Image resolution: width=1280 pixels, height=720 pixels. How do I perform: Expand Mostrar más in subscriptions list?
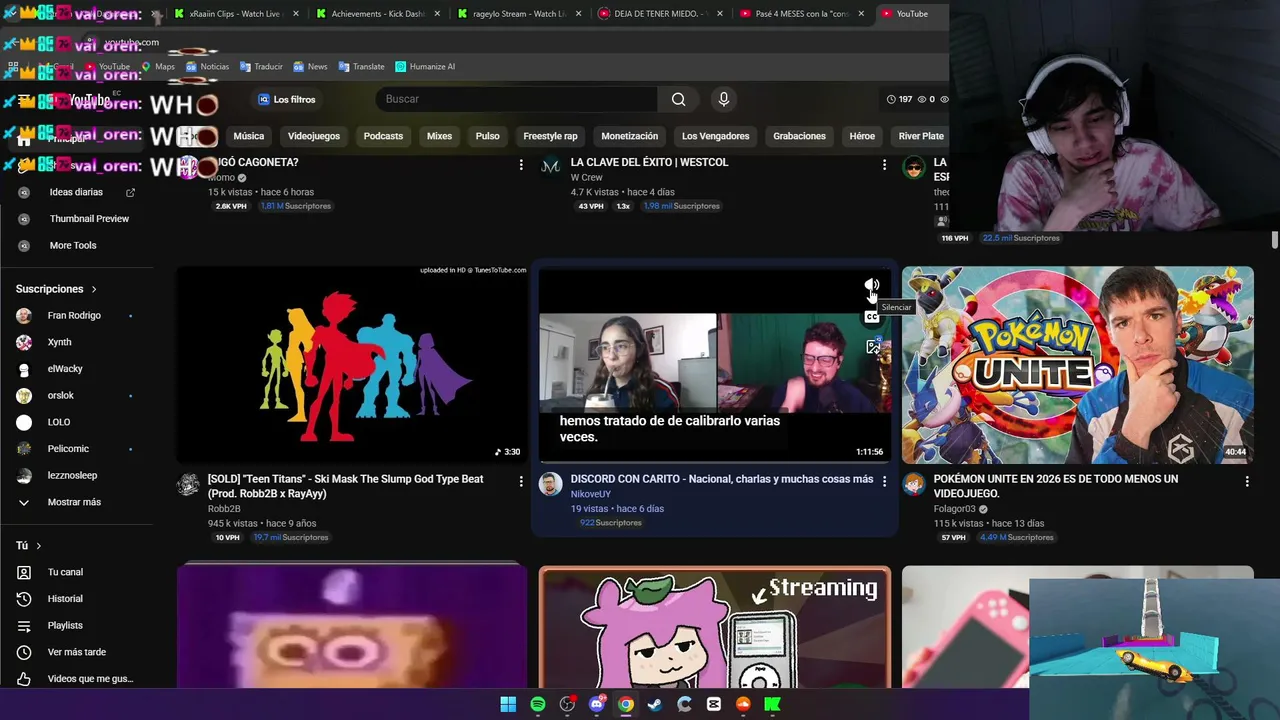coord(76,502)
